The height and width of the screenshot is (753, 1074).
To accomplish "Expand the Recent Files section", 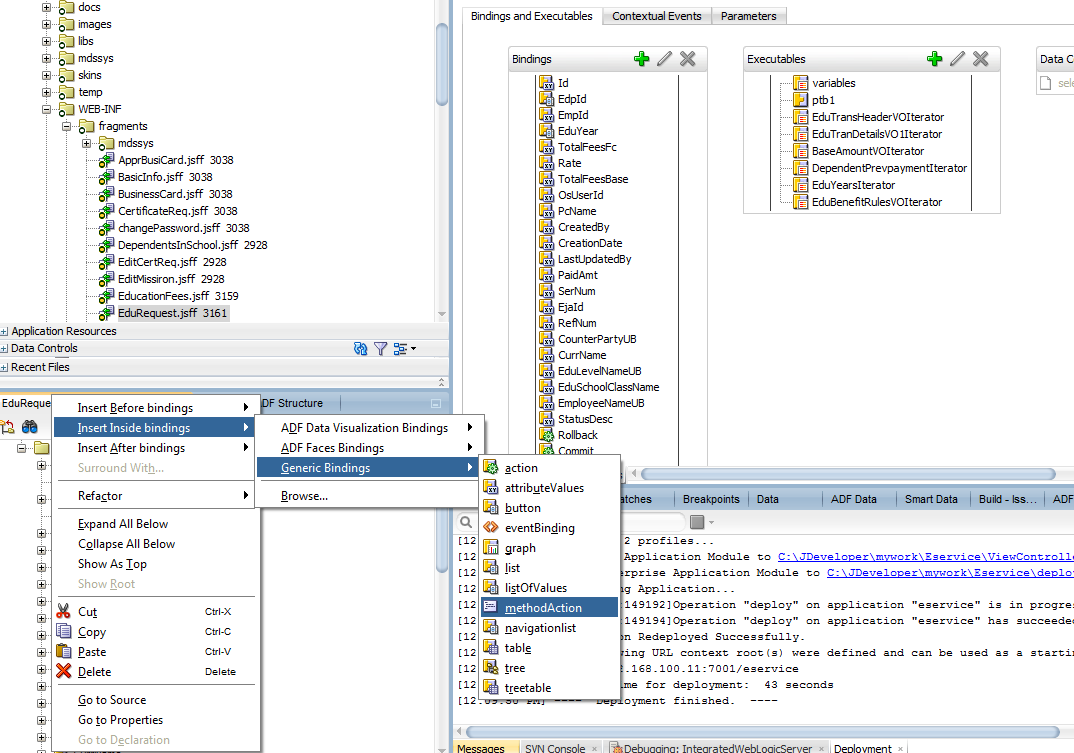I will pyautogui.click(x=5, y=367).
